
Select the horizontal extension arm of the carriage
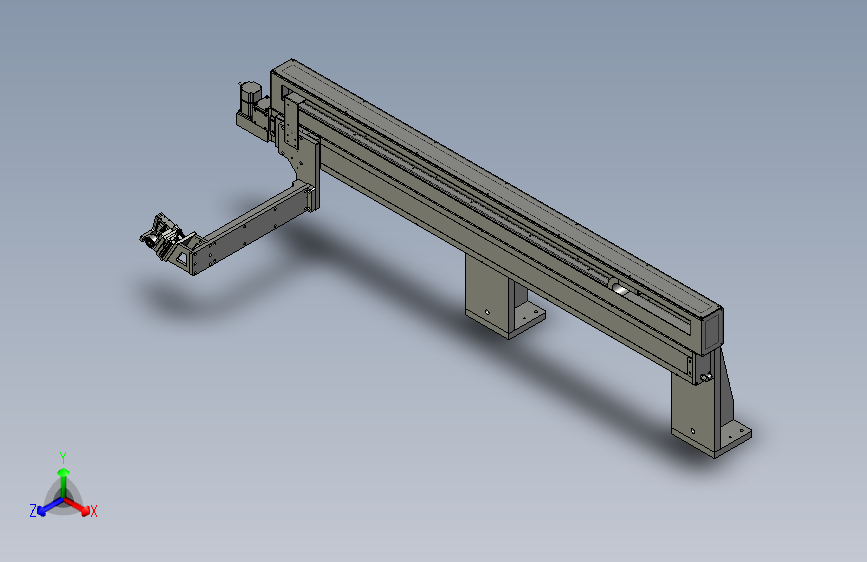pyautogui.click(x=252, y=228)
